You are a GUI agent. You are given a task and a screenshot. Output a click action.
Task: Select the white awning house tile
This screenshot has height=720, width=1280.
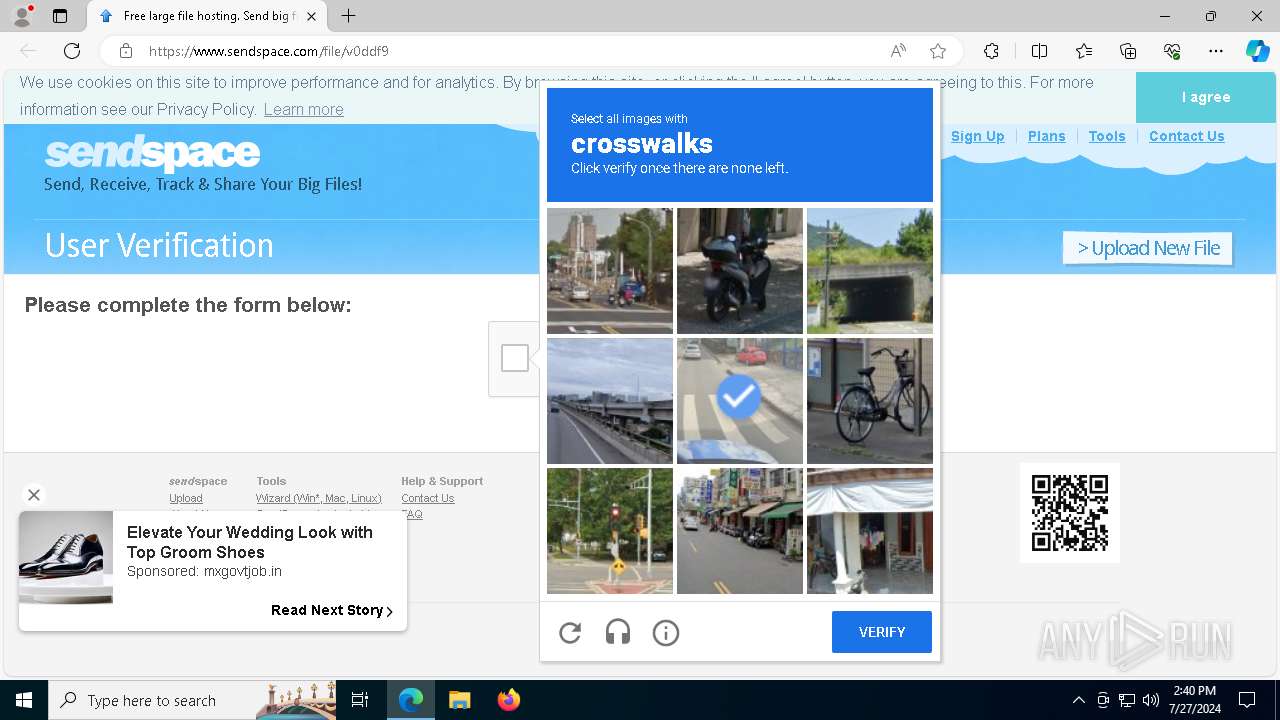[x=870, y=530]
